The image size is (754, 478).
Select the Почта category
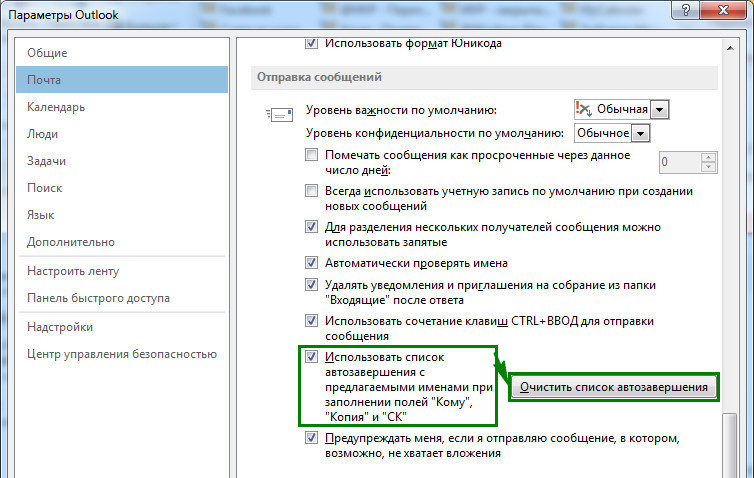click(122, 80)
